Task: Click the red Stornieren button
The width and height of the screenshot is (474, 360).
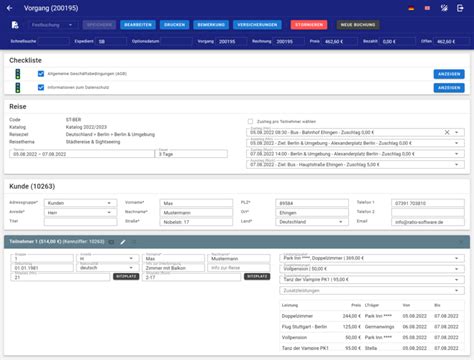Action: 309,25
